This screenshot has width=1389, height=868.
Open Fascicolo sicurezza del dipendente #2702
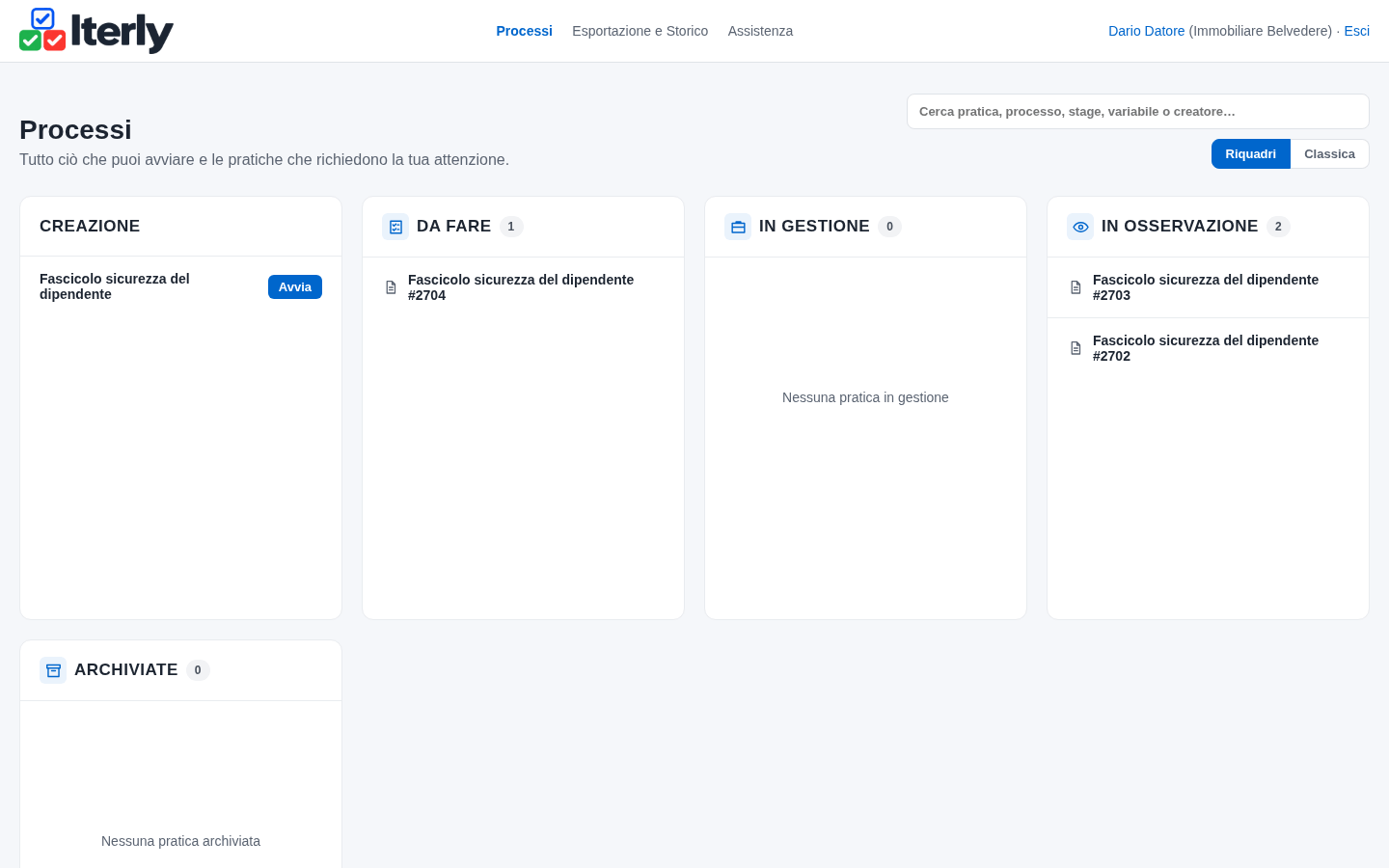point(1208,348)
